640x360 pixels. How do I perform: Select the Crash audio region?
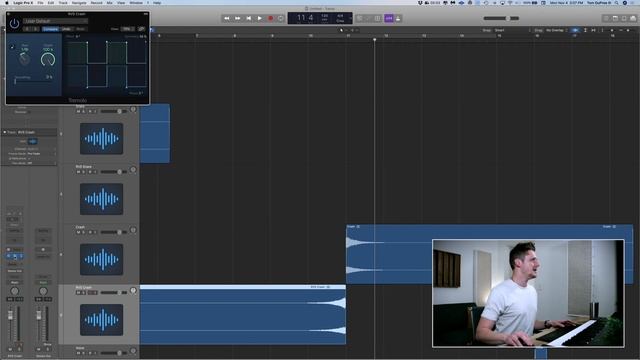pos(489,254)
